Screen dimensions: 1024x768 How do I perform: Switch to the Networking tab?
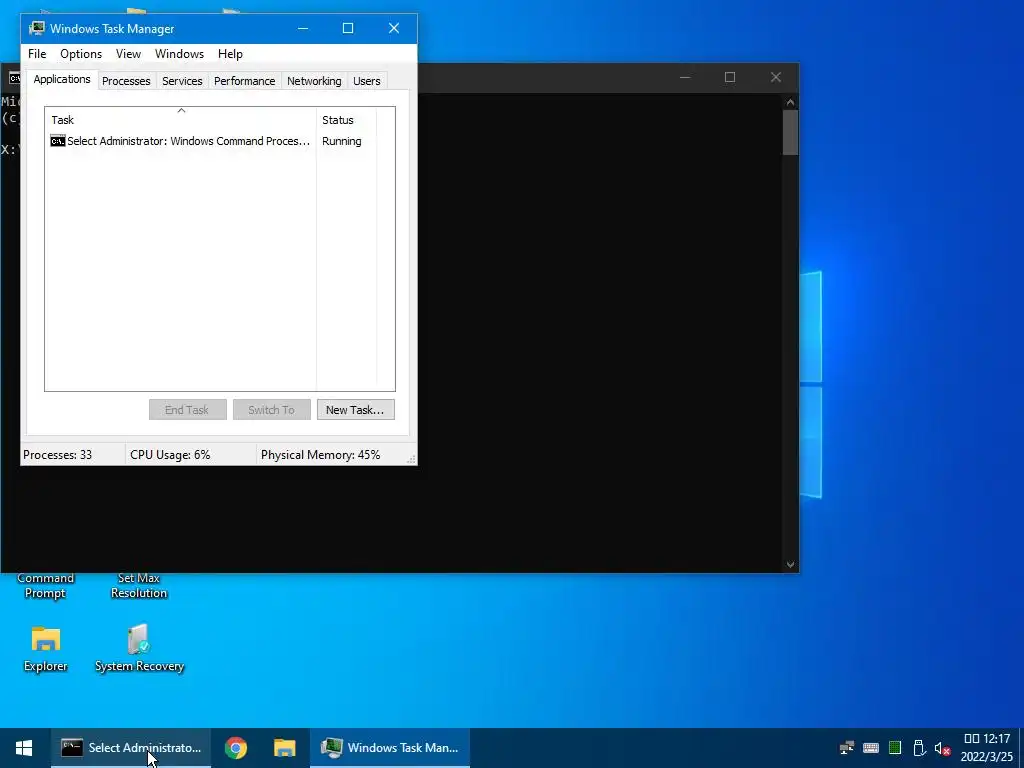pos(314,81)
